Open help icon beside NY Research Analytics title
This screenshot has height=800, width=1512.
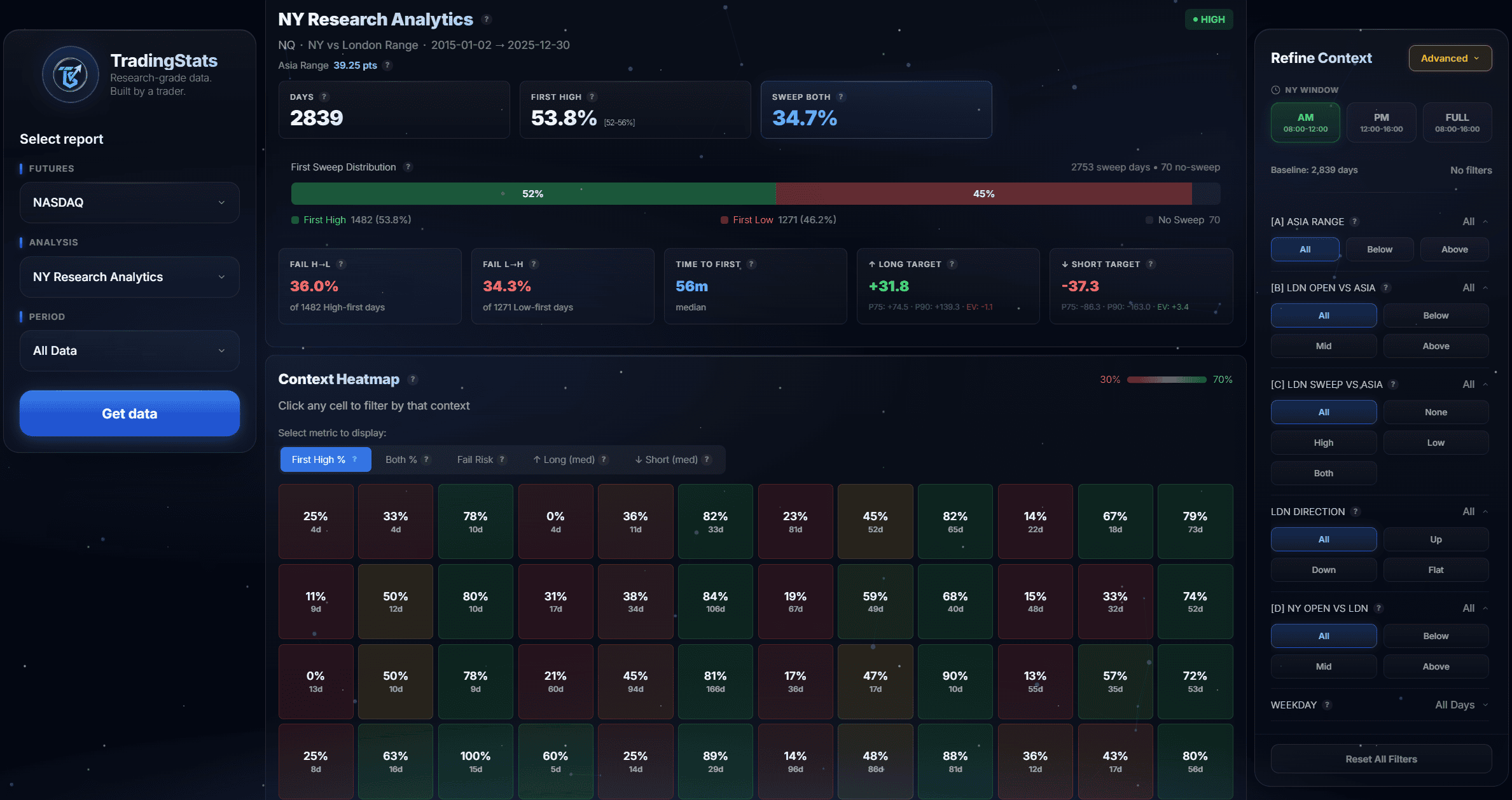[487, 20]
